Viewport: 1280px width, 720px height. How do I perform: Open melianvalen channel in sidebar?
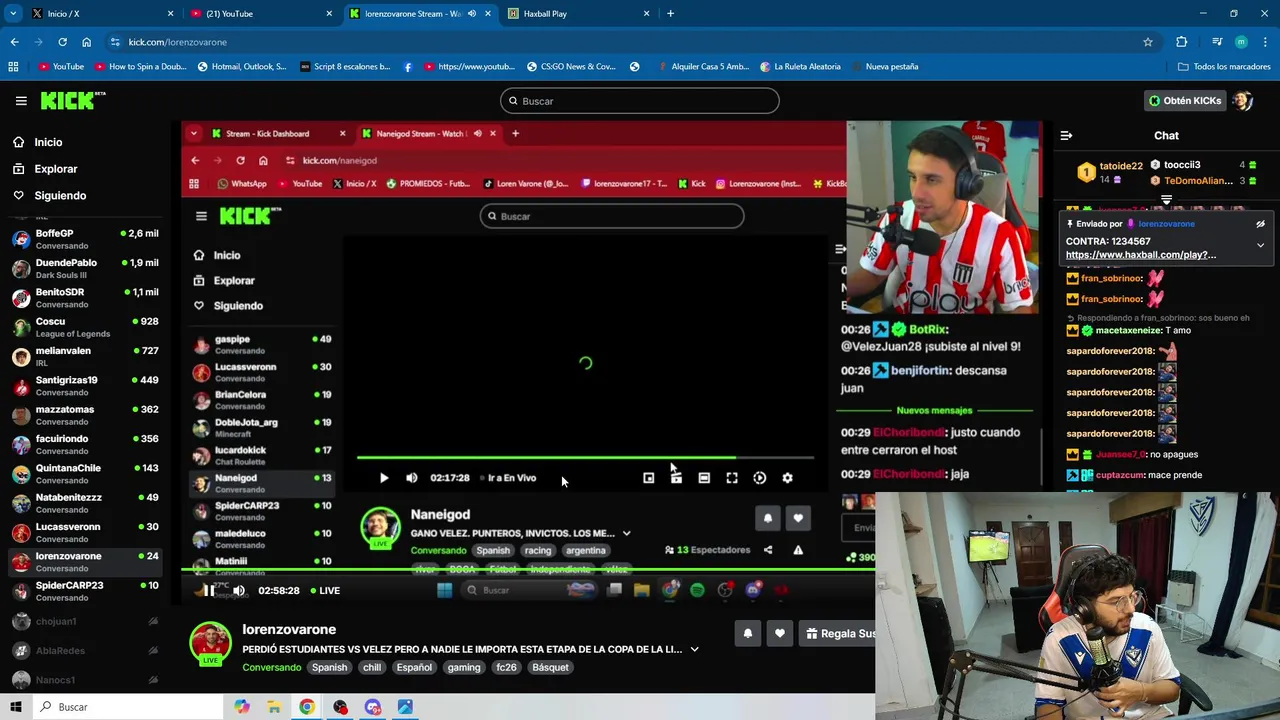point(85,356)
